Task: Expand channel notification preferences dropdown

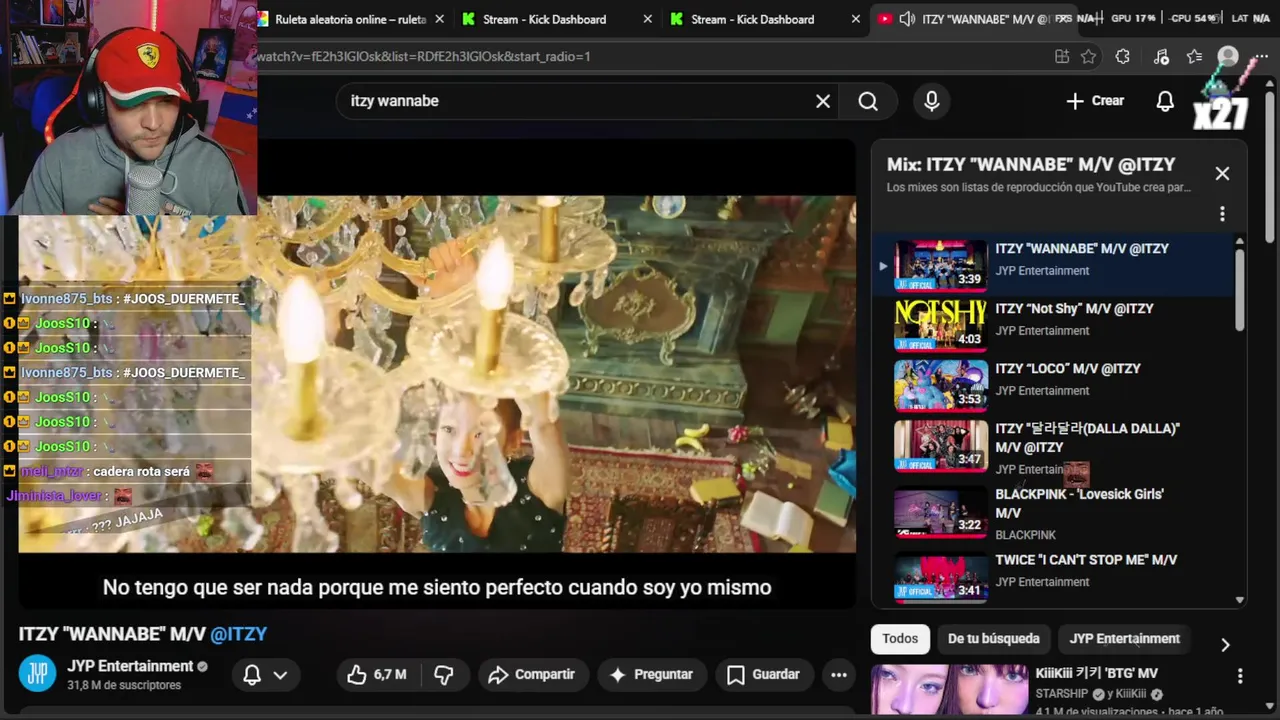Action: pos(280,675)
